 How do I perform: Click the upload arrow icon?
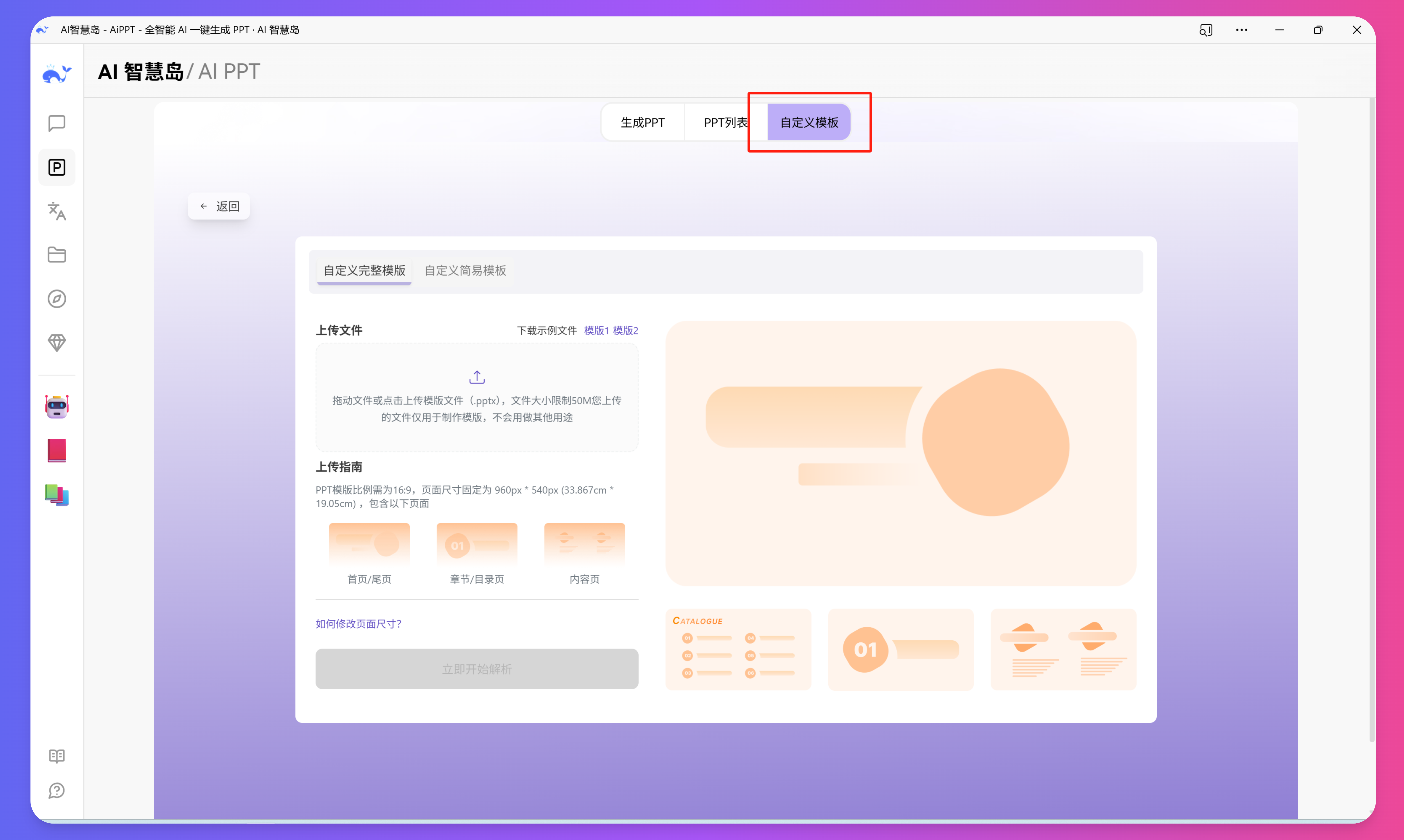point(477,377)
